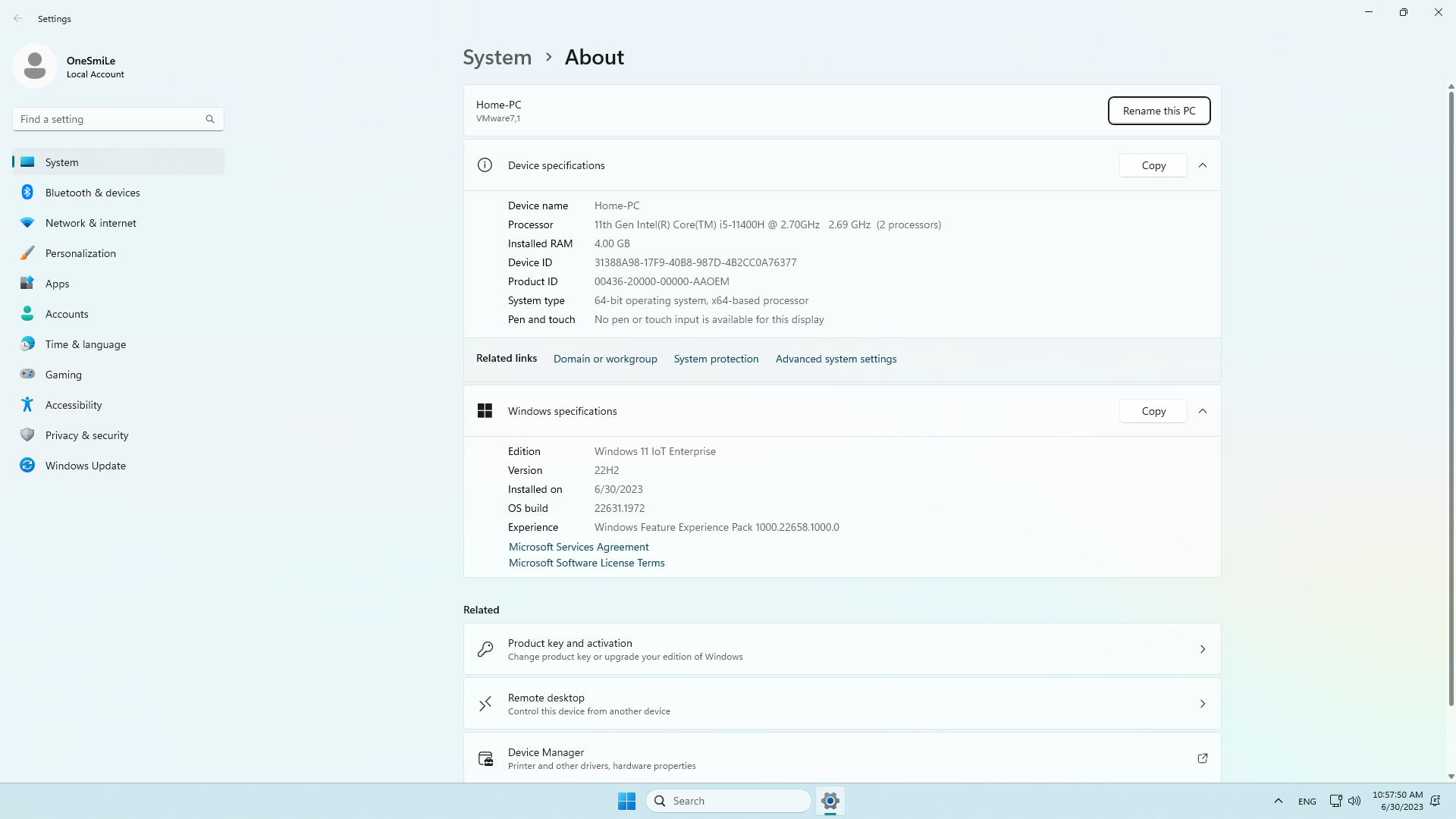The image size is (1456, 819).
Task: Show hidden tray icons chevron
Action: click(1278, 801)
